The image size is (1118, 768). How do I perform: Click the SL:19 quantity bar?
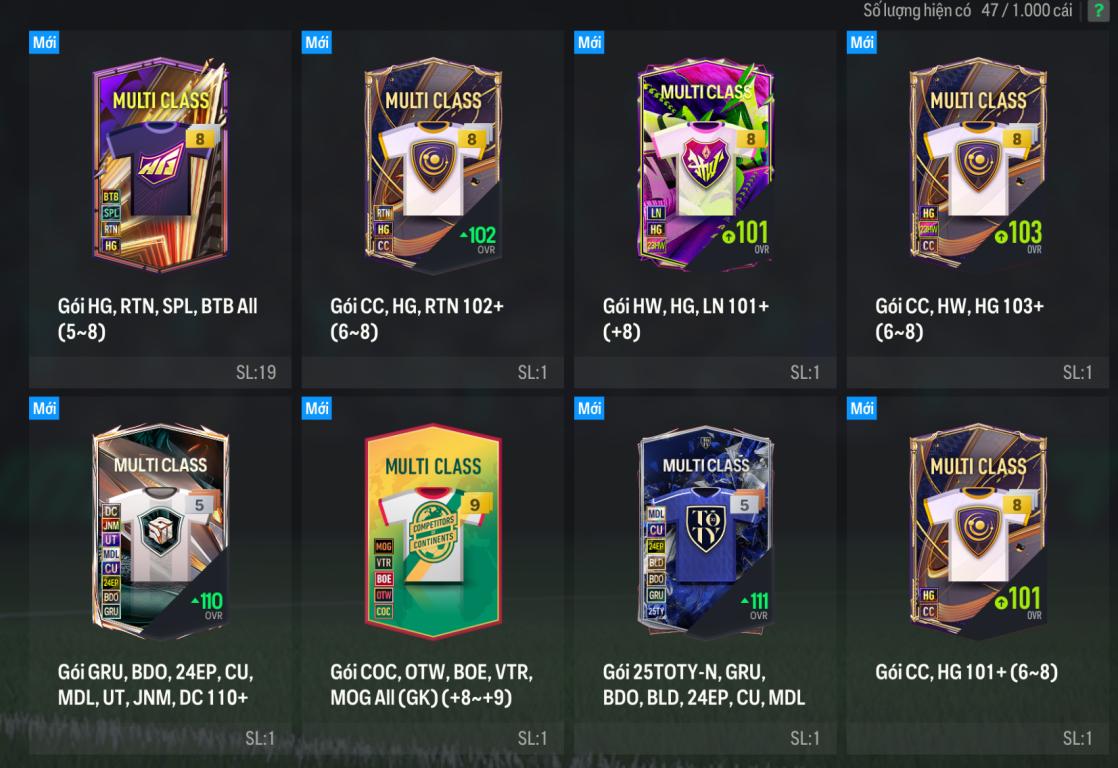point(160,372)
